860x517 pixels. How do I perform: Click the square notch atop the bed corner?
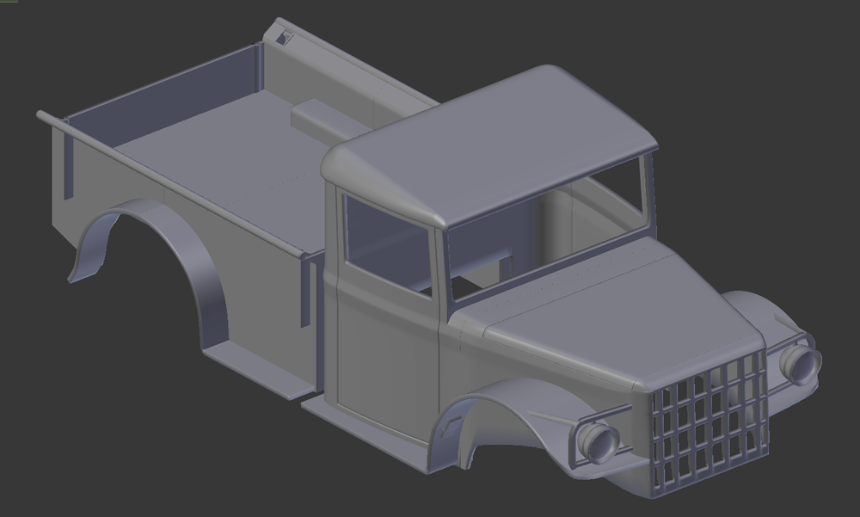[286, 36]
